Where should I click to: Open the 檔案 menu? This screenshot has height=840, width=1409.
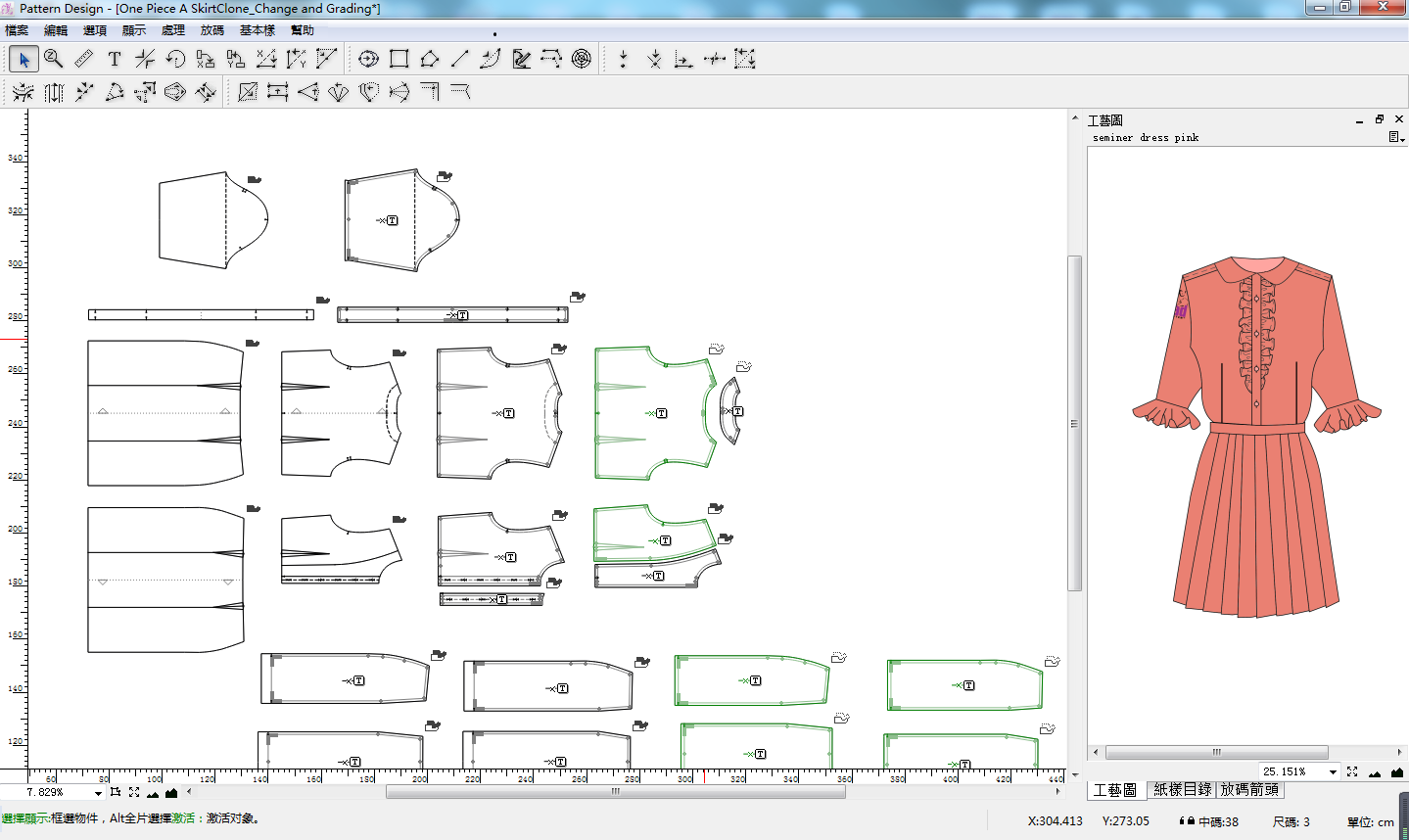coord(17,30)
